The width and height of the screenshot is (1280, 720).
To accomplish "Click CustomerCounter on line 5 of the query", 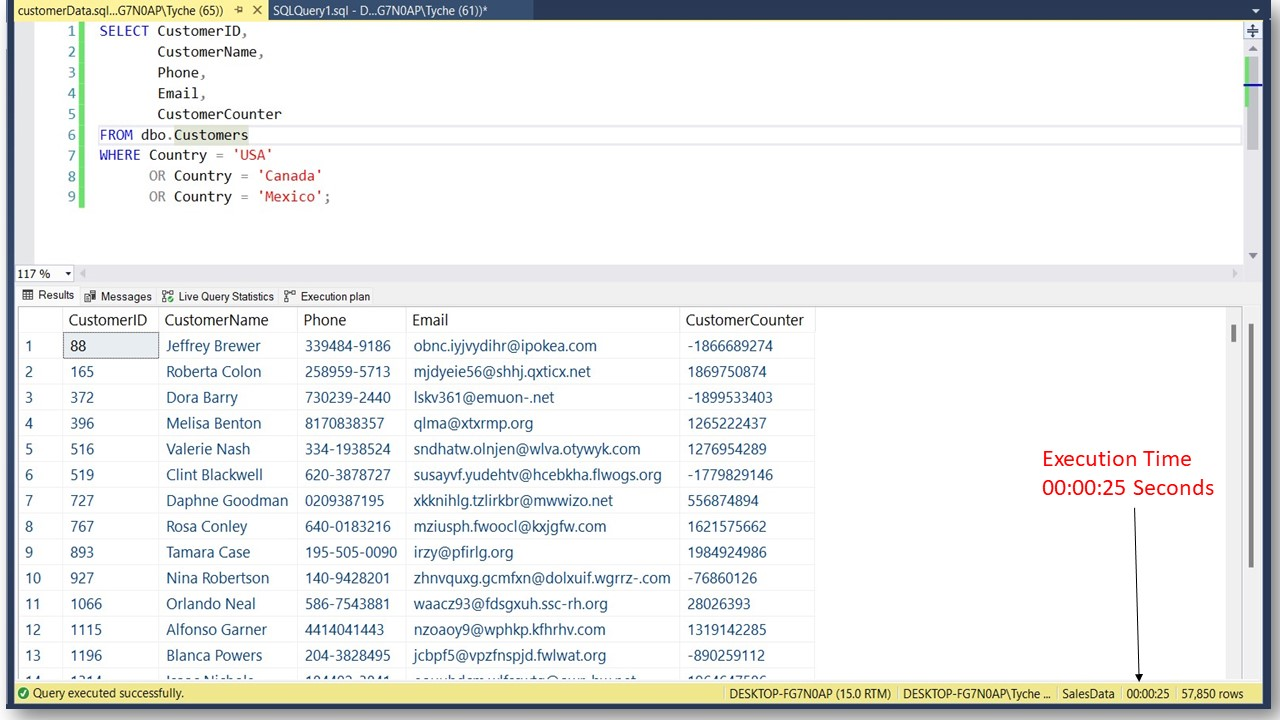I will (x=219, y=114).
